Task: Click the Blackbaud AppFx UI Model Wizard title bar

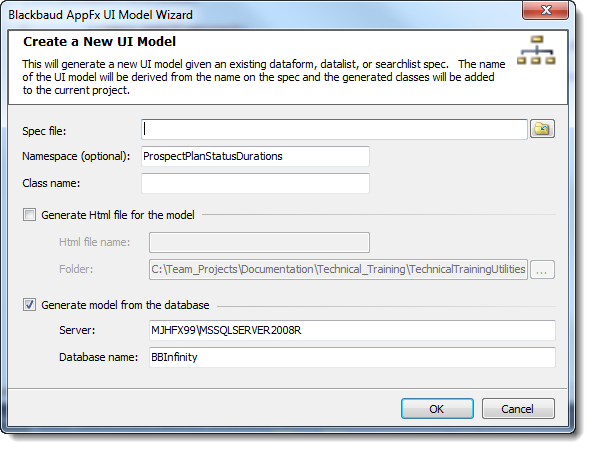Action: point(264,14)
